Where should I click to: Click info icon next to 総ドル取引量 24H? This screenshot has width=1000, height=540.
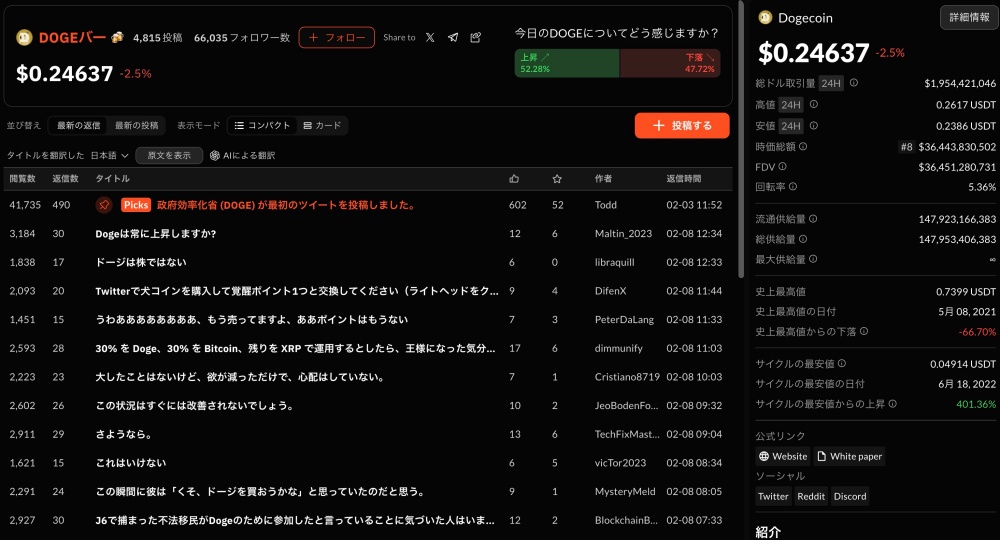point(854,83)
